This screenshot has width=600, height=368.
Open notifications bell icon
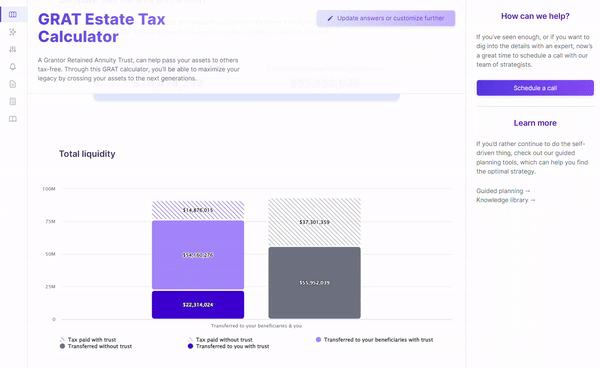[x=13, y=67]
